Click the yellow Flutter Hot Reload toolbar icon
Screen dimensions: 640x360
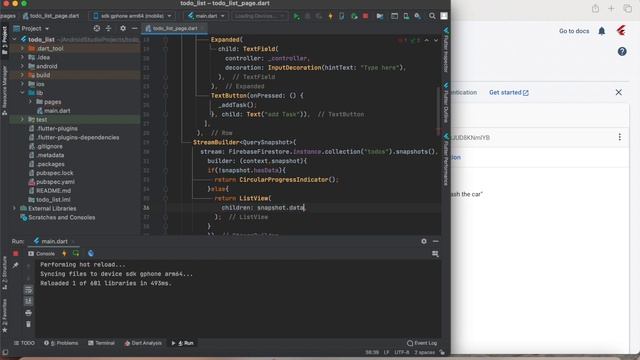tap(330, 16)
